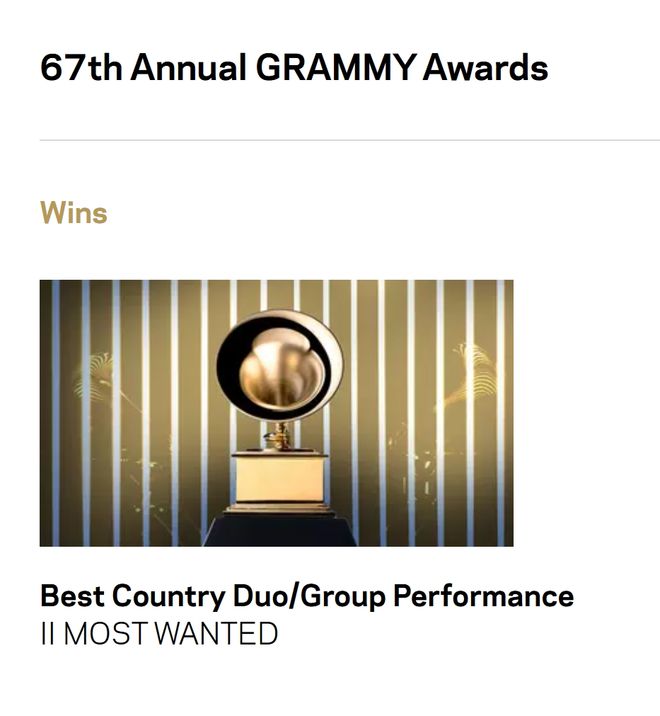The width and height of the screenshot is (660, 716).
Task: Click the golden gramophone horn in image
Action: coord(280,365)
